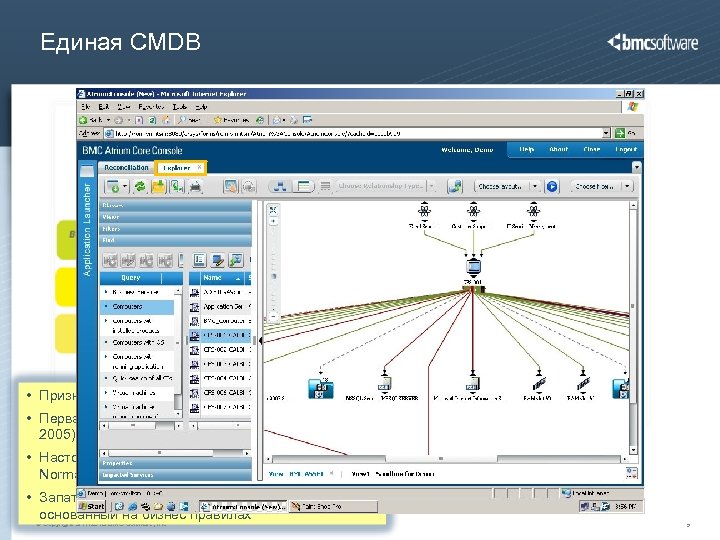The height and width of the screenshot is (540, 720).
Task: Click the Query column header
Action: pos(131,278)
